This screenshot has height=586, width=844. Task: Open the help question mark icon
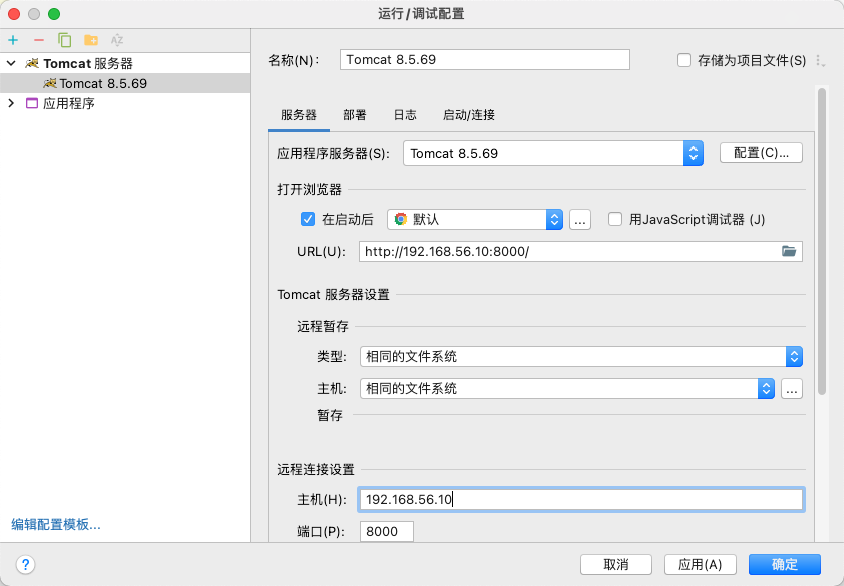25,564
